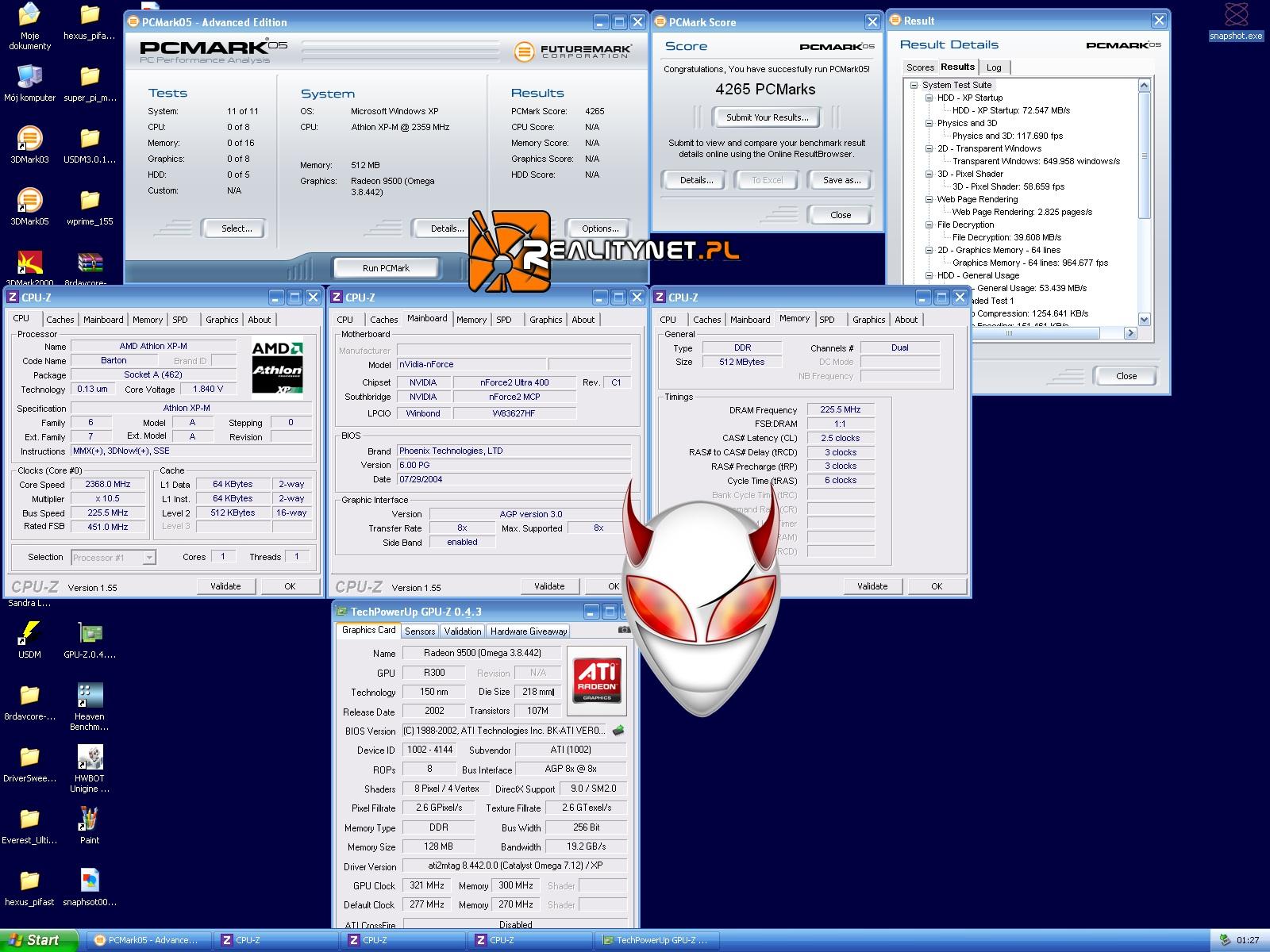Collapse the File Decryption node
This screenshot has height=952, width=1270.
(x=929, y=225)
